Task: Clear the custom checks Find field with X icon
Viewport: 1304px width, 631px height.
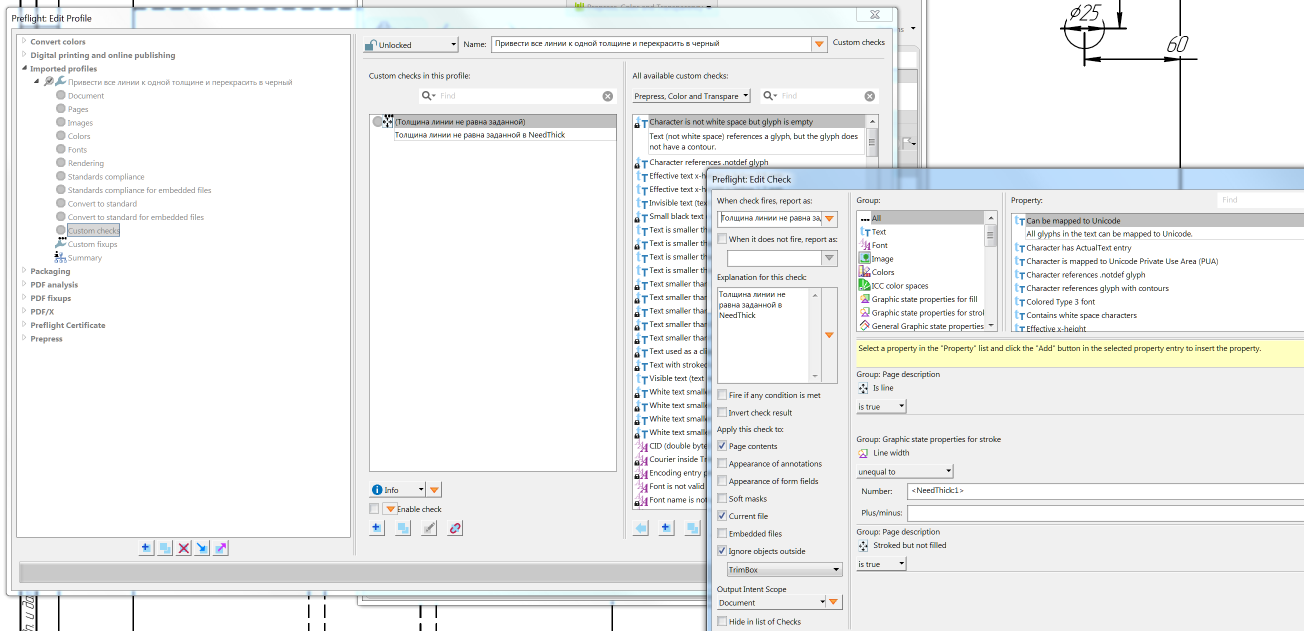Action: click(608, 96)
